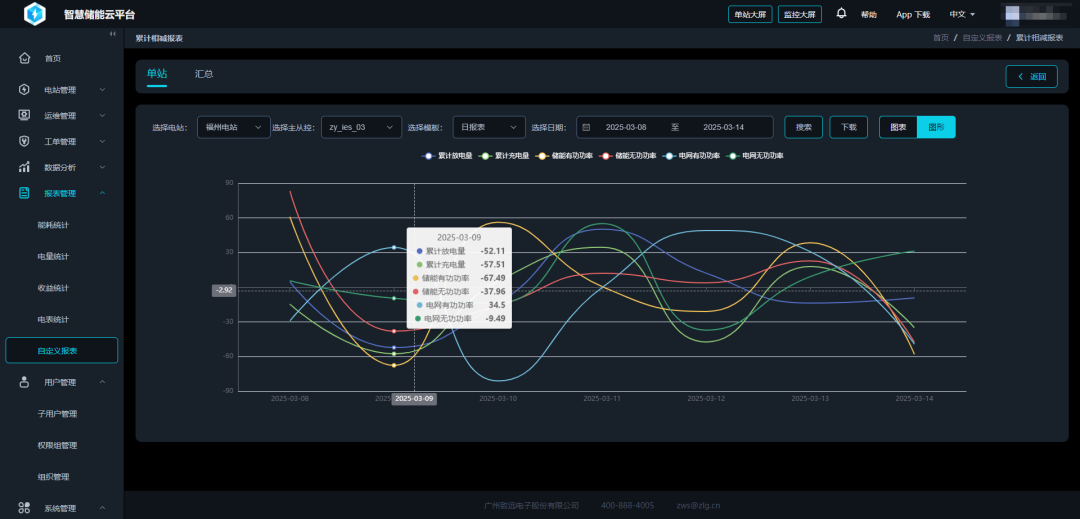Image resolution: width=1080 pixels, height=519 pixels.
Task: Click the 电站管理 lightning icon
Action: point(25,89)
